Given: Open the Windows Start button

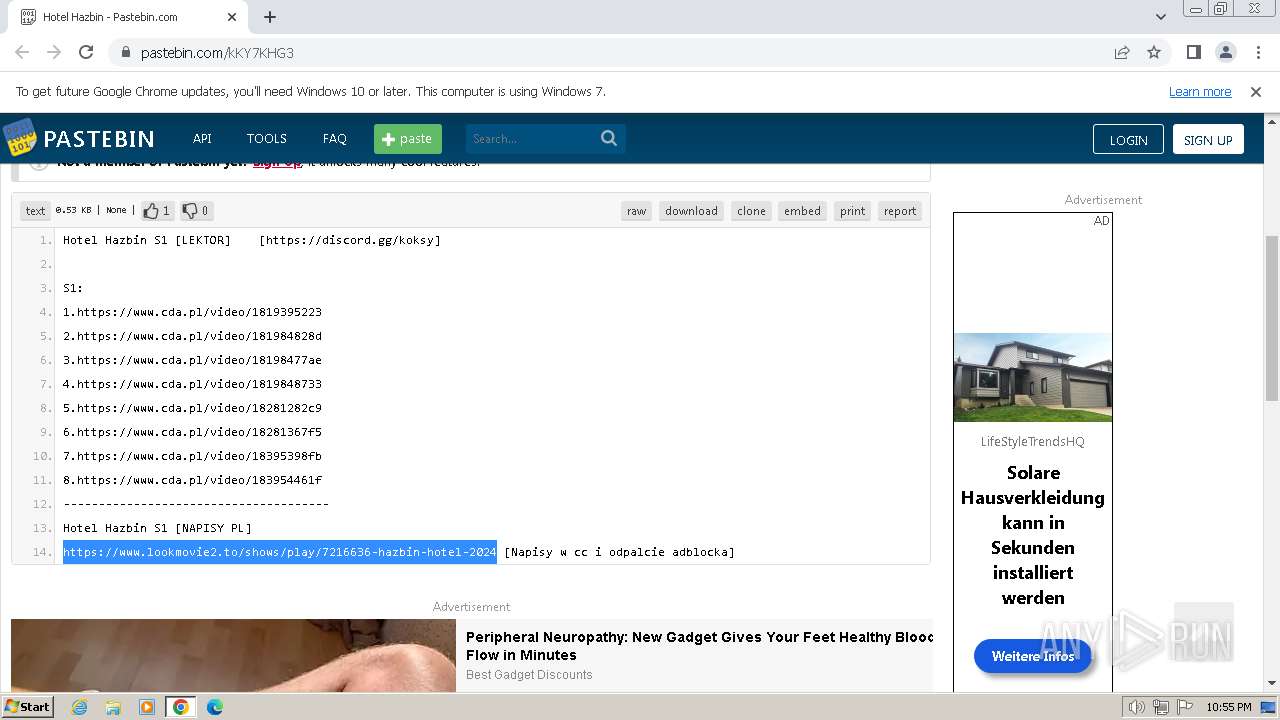Looking at the screenshot, I should pyautogui.click(x=27, y=706).
